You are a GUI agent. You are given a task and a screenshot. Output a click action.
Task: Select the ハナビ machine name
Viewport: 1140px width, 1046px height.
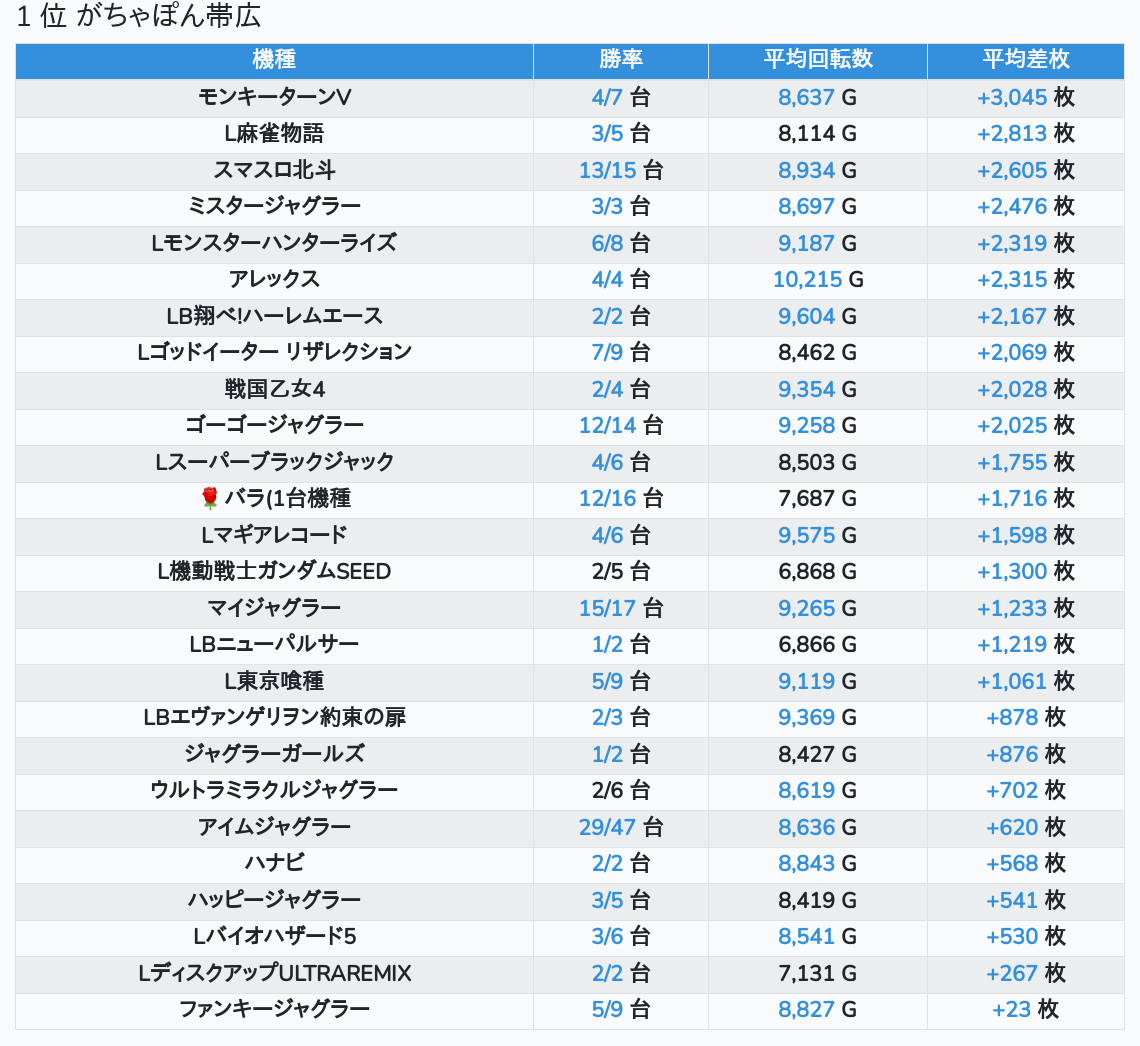pos(274,864)
